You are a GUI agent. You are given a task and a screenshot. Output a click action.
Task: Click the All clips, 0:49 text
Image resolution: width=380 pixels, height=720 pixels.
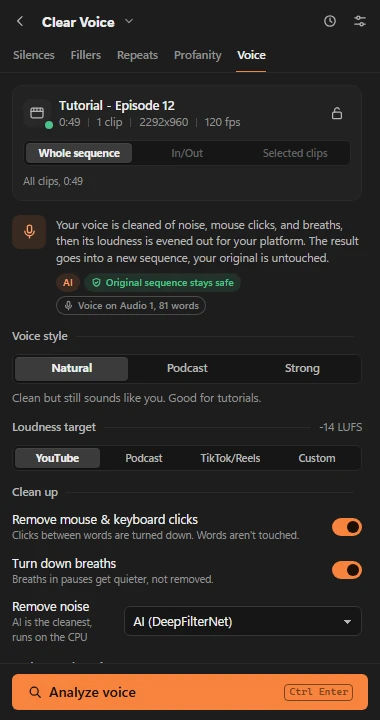(x=53, y=181)
